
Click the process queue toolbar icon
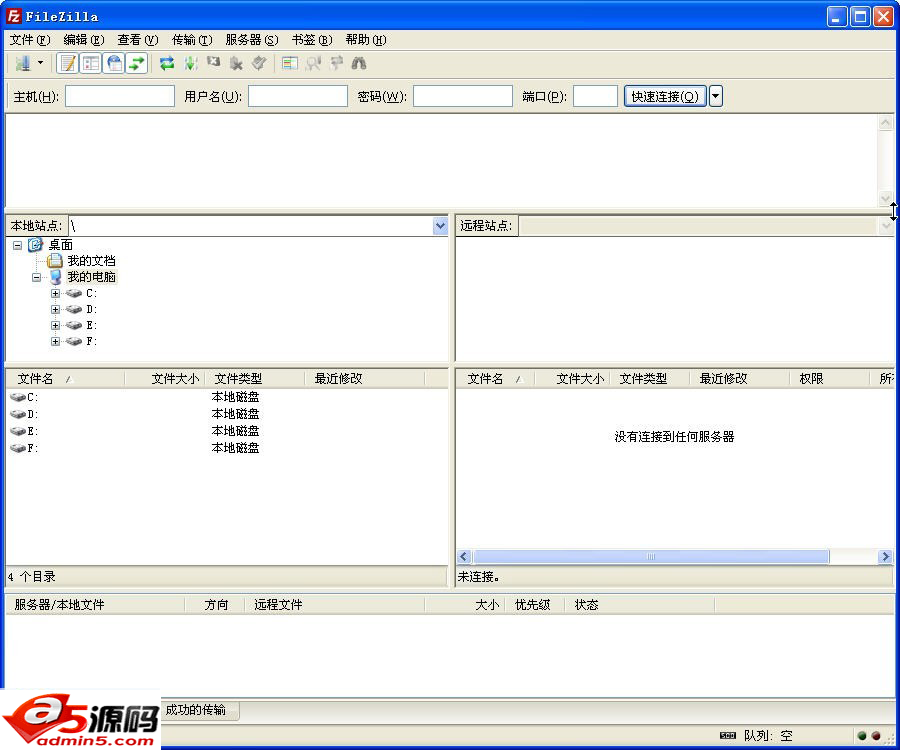click(x=191, y=63)
